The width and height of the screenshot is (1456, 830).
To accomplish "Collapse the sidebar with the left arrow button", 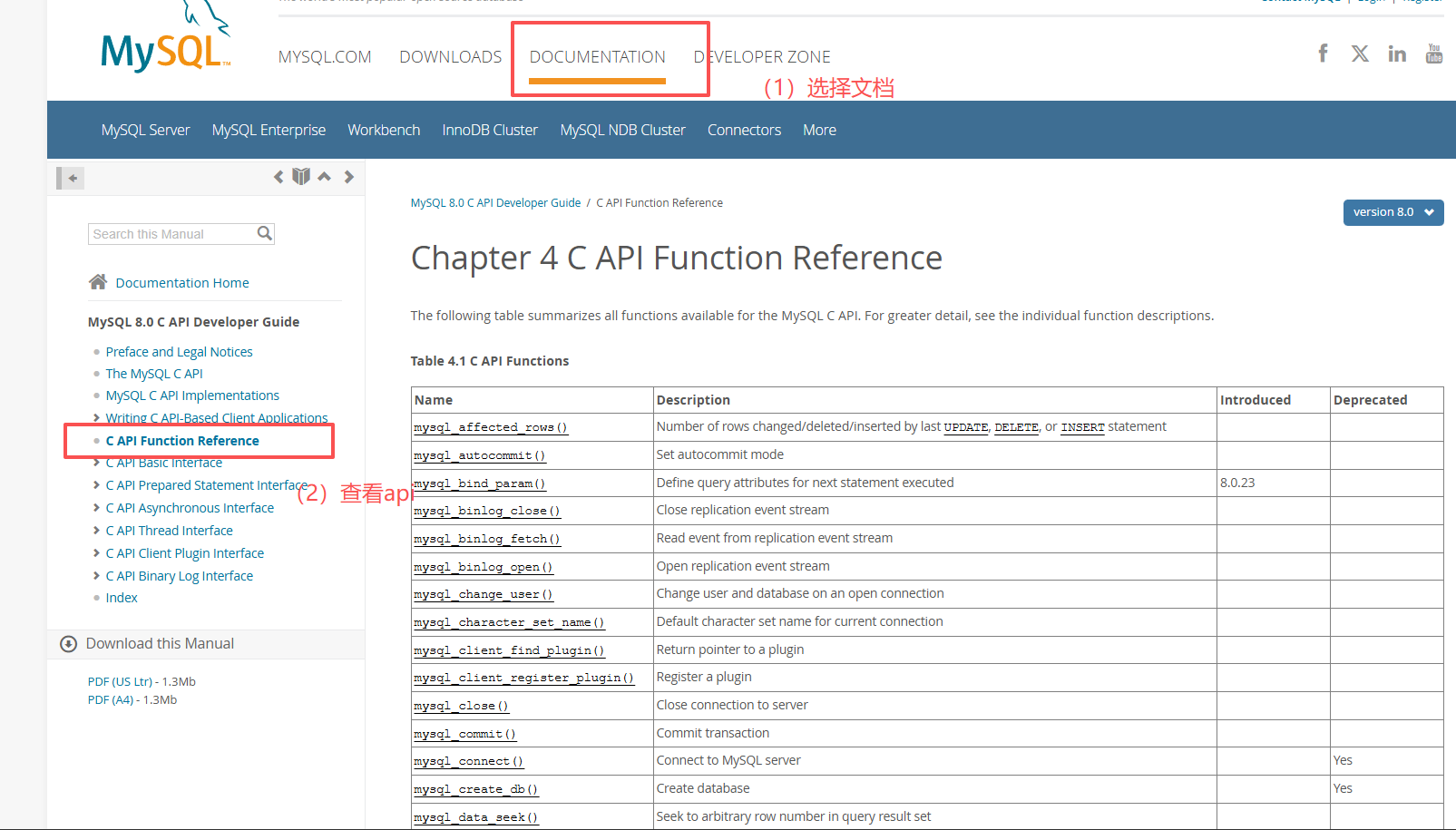I will click(x=71, y=178).
